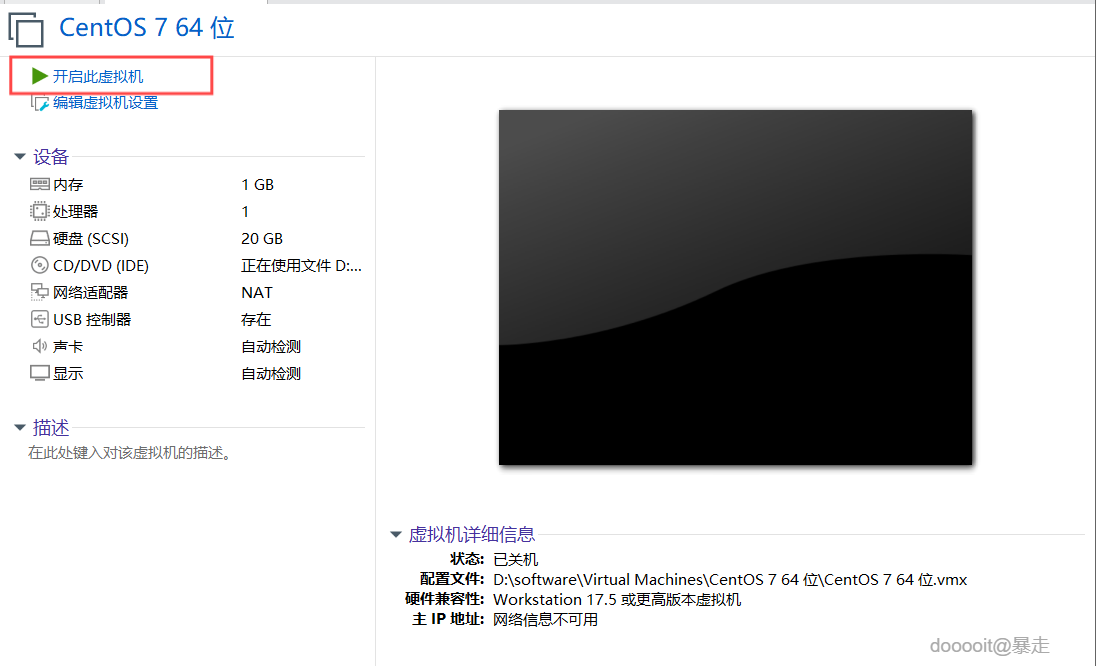Click the 1 GB memory value
1096x666 pixels.
[x=257, y=184]
